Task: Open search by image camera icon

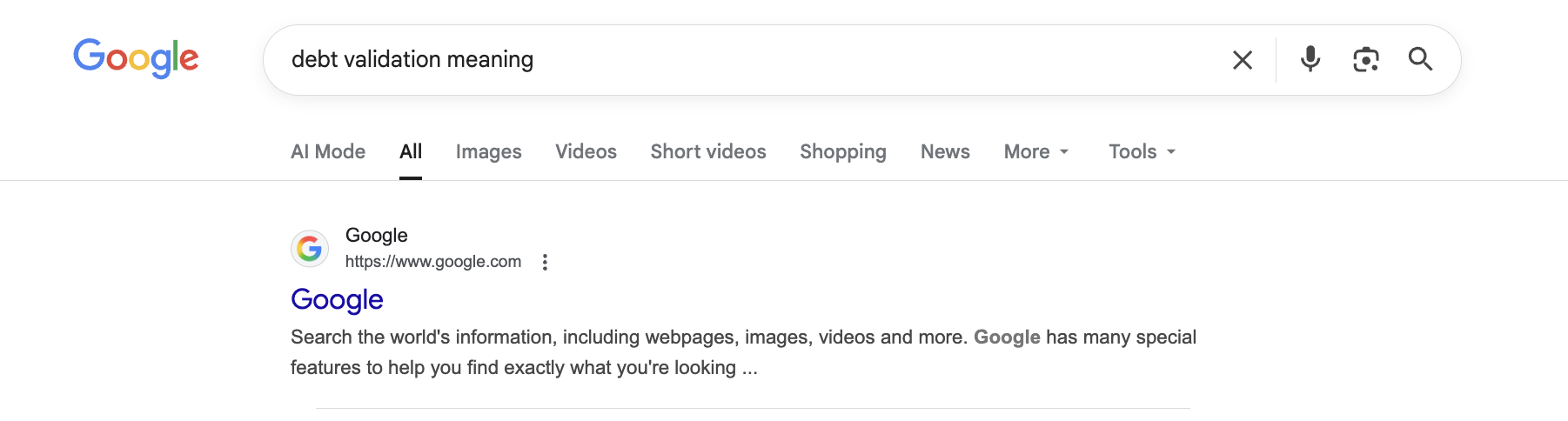Action: [1366, 59]
